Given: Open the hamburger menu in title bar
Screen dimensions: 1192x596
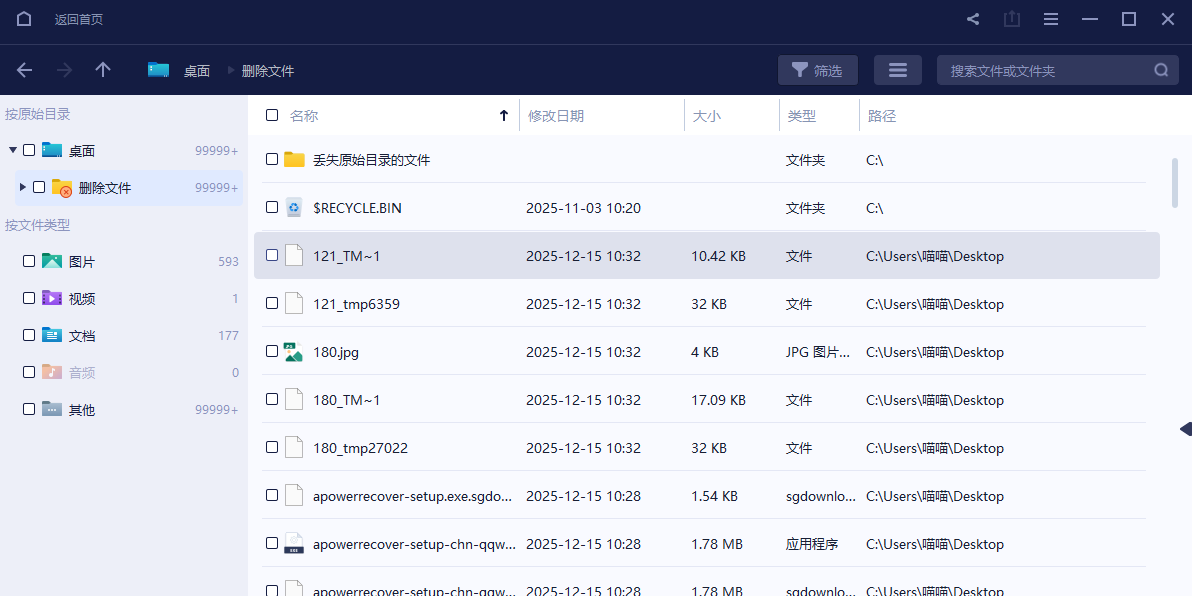Looking at the screenshot, I should tap(1051, 19).
